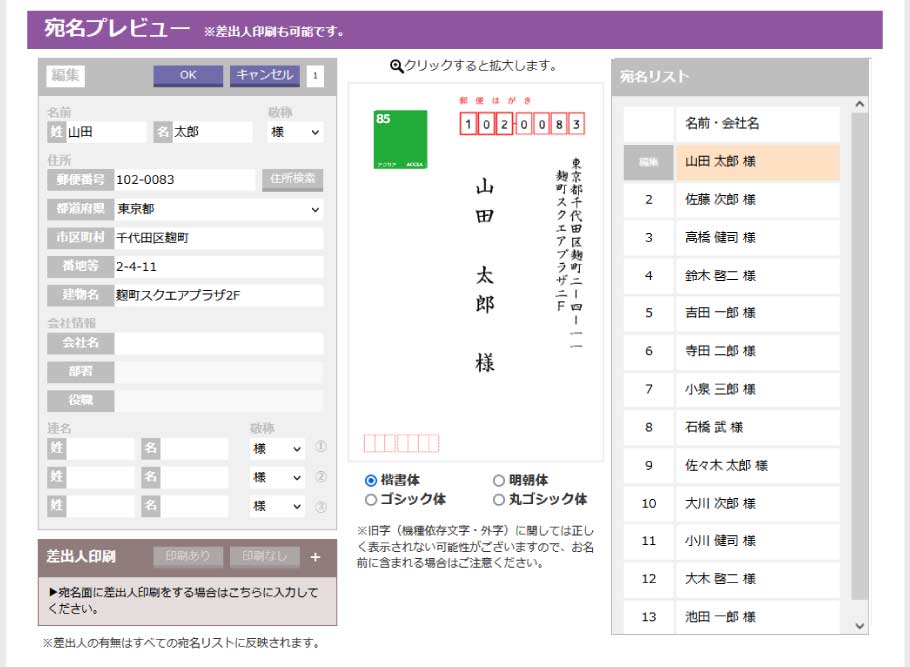The width and height of the screenshot is (910, 667).
Task: Select 佐藤 次郎 in the address list
Action: 757,199
